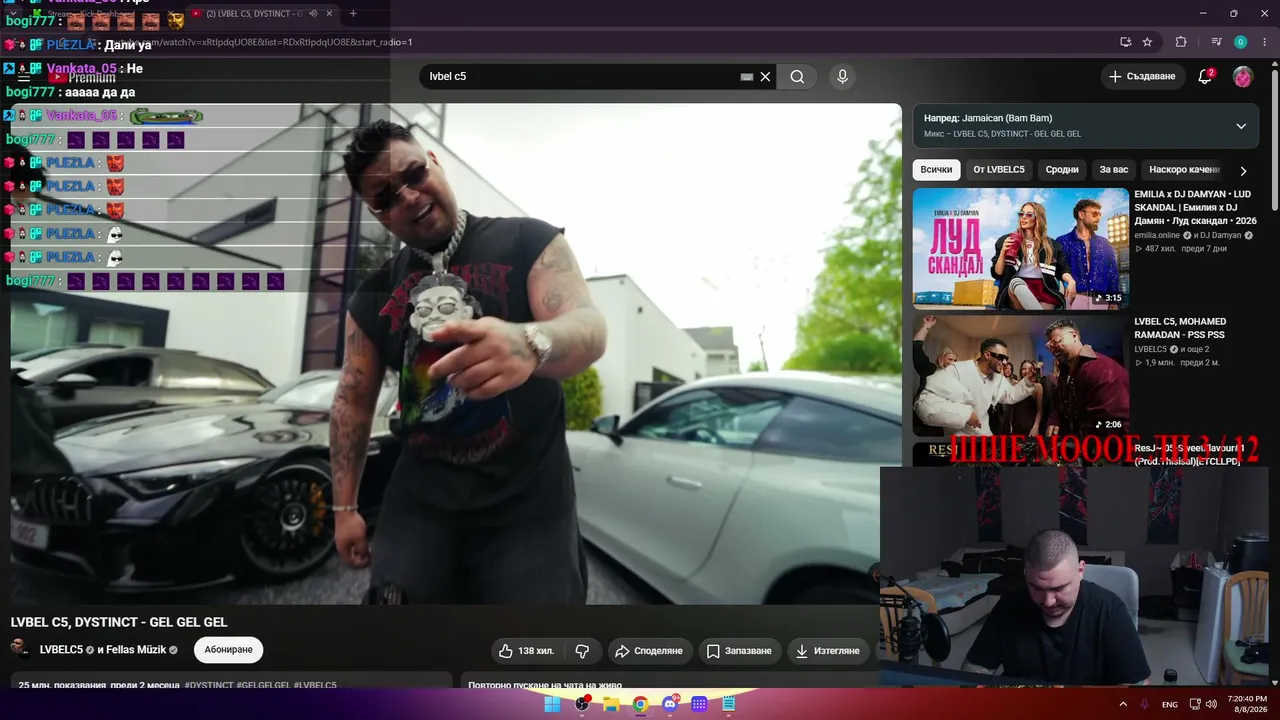Viewport: 1280px width, 720px height.
Task: Expand the Jamaican (Bam Bam) mix panel
Action: 1240,126
